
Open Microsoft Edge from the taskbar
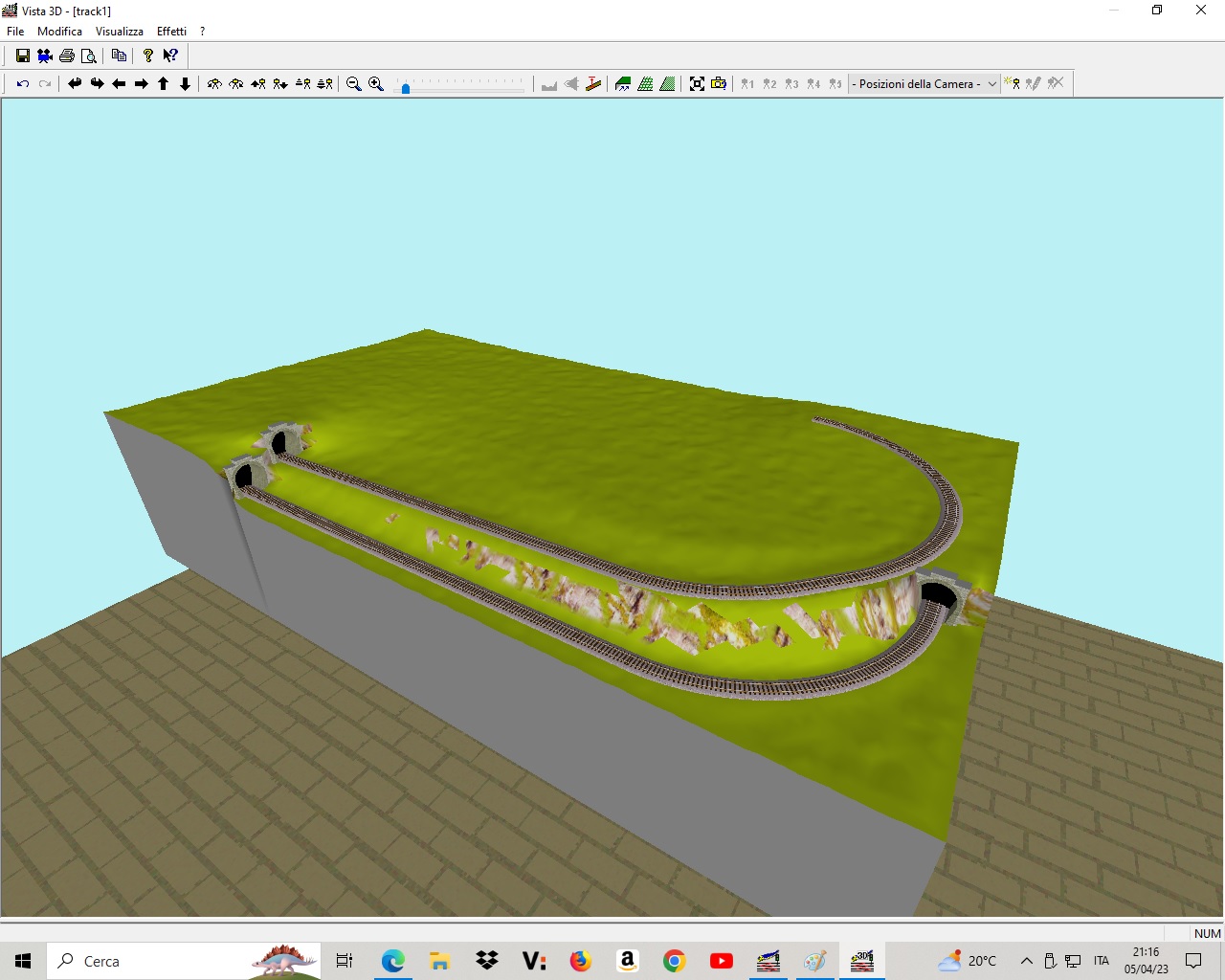(x=392, y=961)
